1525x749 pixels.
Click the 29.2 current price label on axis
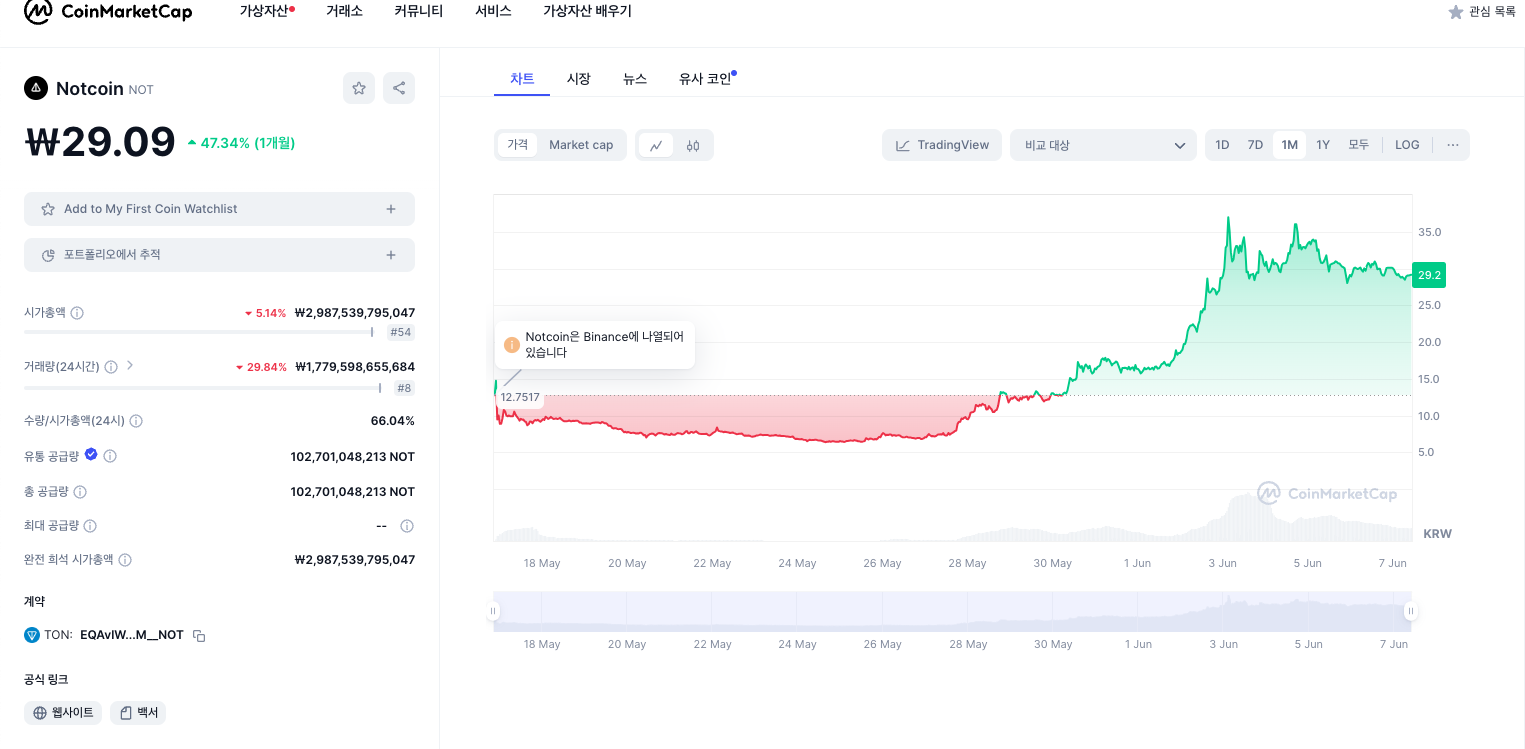tap(1429, 275)
